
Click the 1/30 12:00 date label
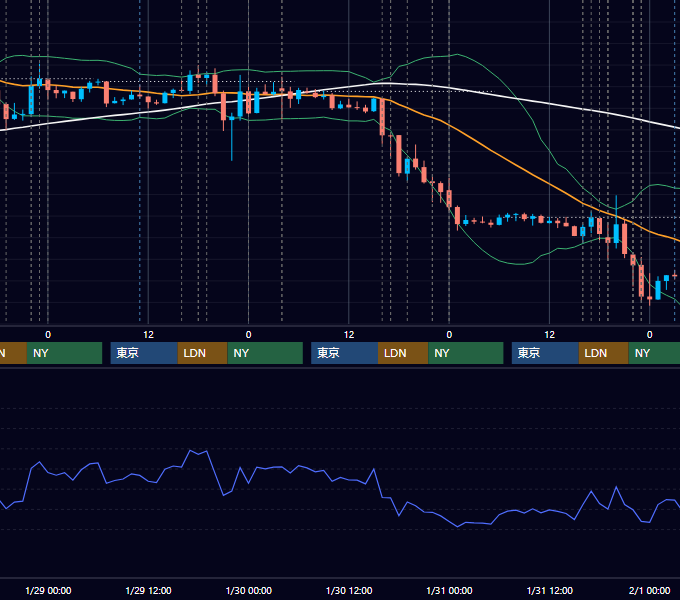point(349,590)
